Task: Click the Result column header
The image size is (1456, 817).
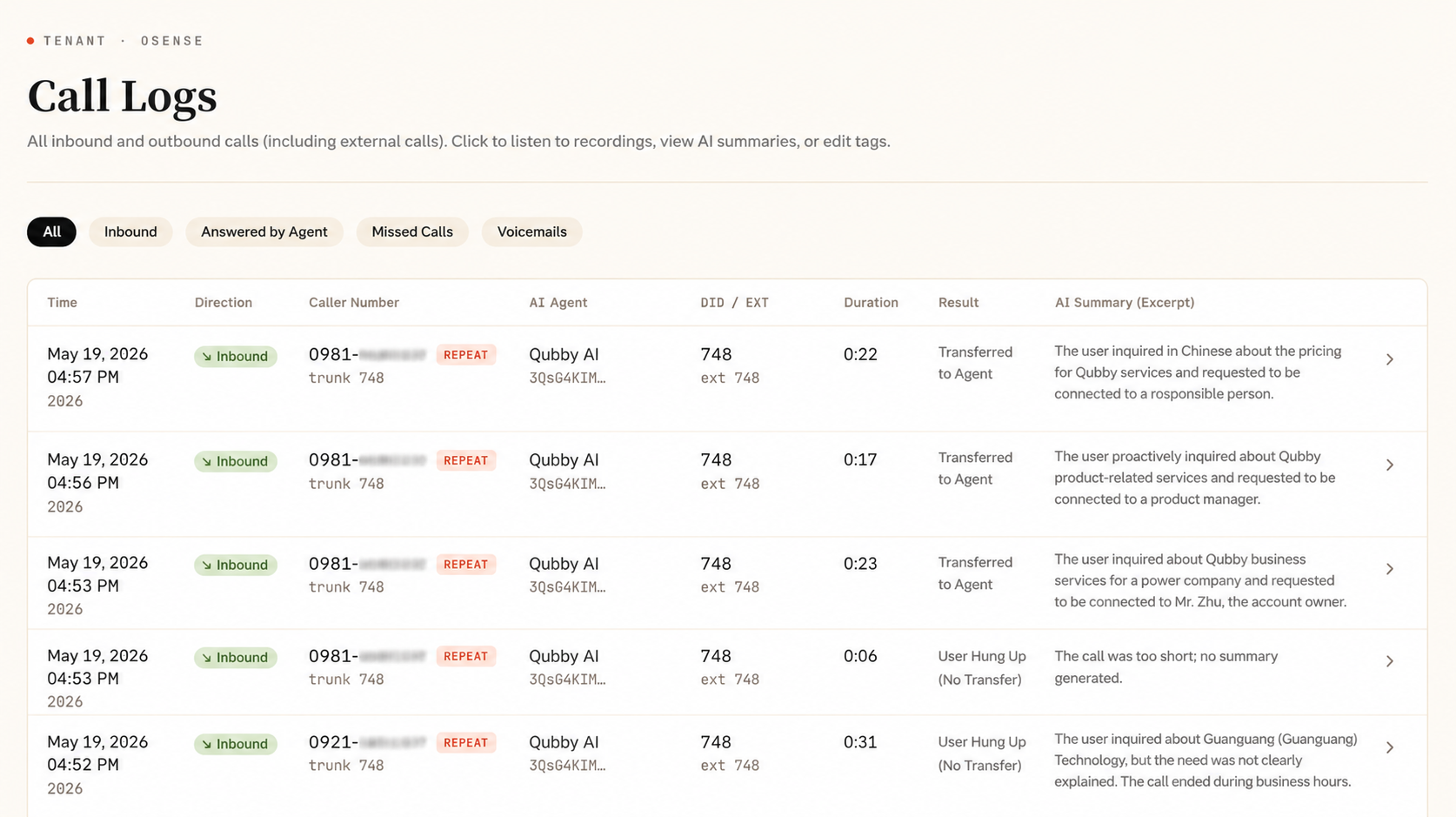Action: (958, 303)
